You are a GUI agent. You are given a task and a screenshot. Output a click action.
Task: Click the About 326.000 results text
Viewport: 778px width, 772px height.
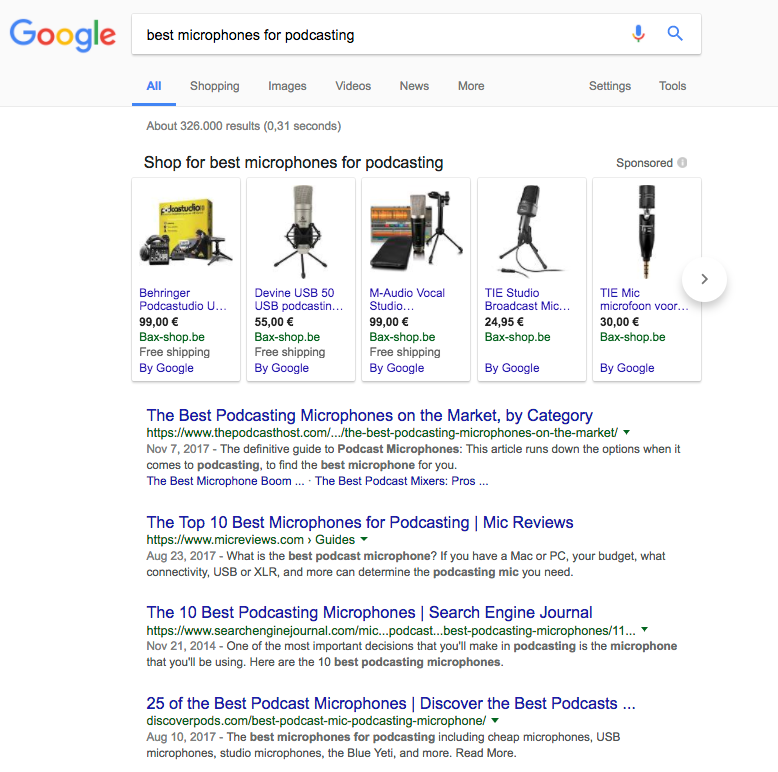244,126
